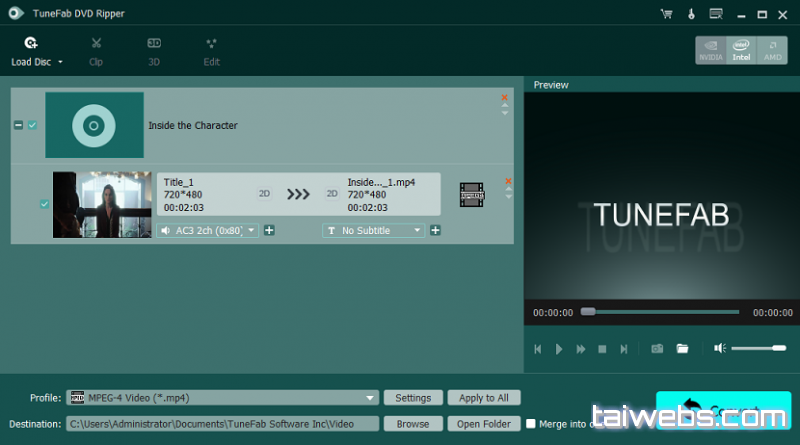Expand the AC3 2ch audio track dropdown
The width and height of the screenshot is (800, 445).
pyautogui.click(x=251, y=231)
